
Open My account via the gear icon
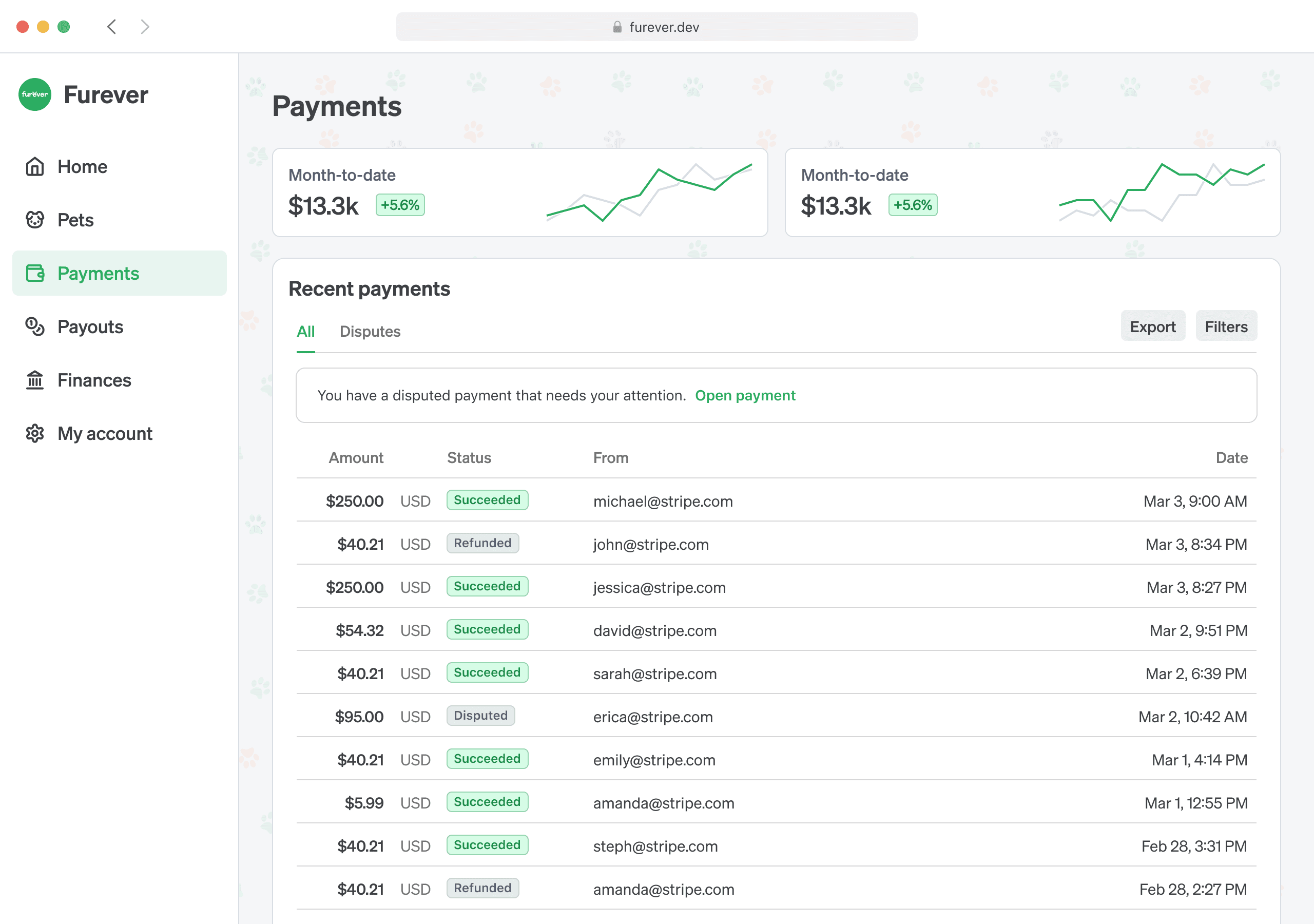pyautogui.click(x=34, y=433)
